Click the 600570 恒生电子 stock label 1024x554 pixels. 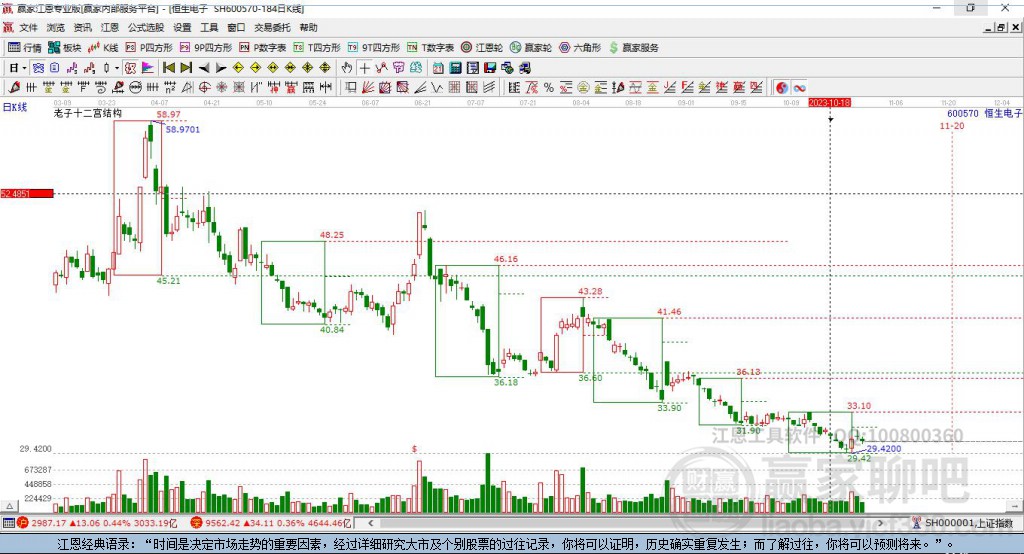(x=984, y=113)
